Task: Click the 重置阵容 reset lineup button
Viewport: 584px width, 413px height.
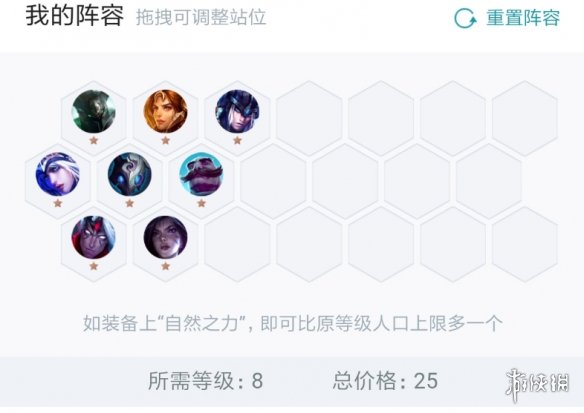Action: coord(507,18)
